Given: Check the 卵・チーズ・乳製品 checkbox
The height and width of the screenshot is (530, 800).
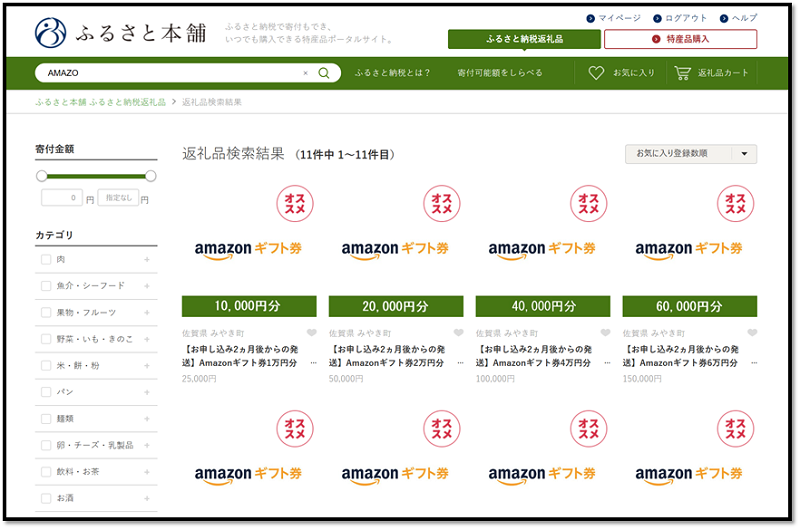Looking at the screenshot, I should point(46,445).
